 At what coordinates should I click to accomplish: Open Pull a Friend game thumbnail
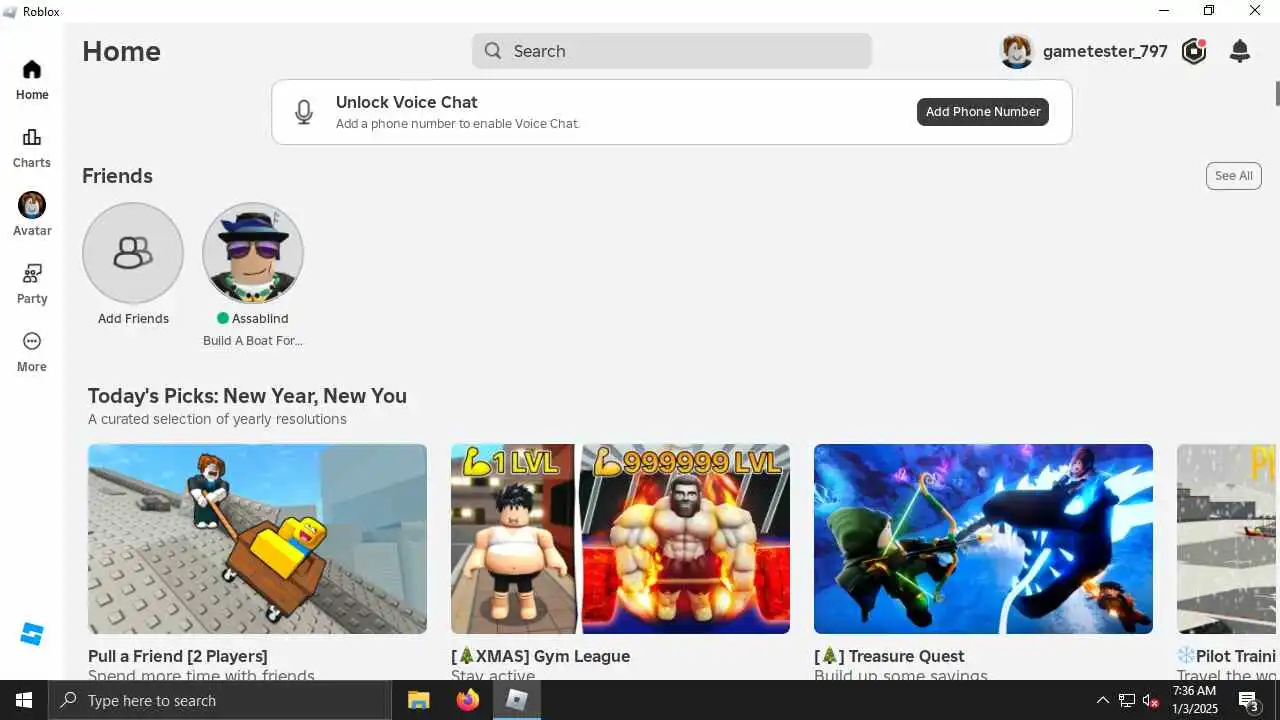(257, 539)
